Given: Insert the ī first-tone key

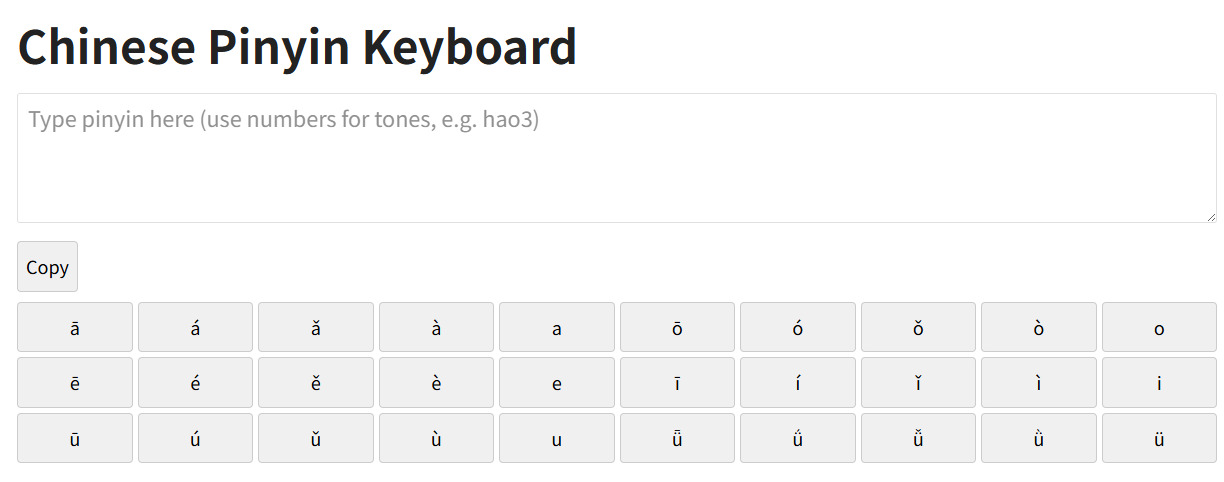Looking at the screenshot, I should [x=677, y=383].
